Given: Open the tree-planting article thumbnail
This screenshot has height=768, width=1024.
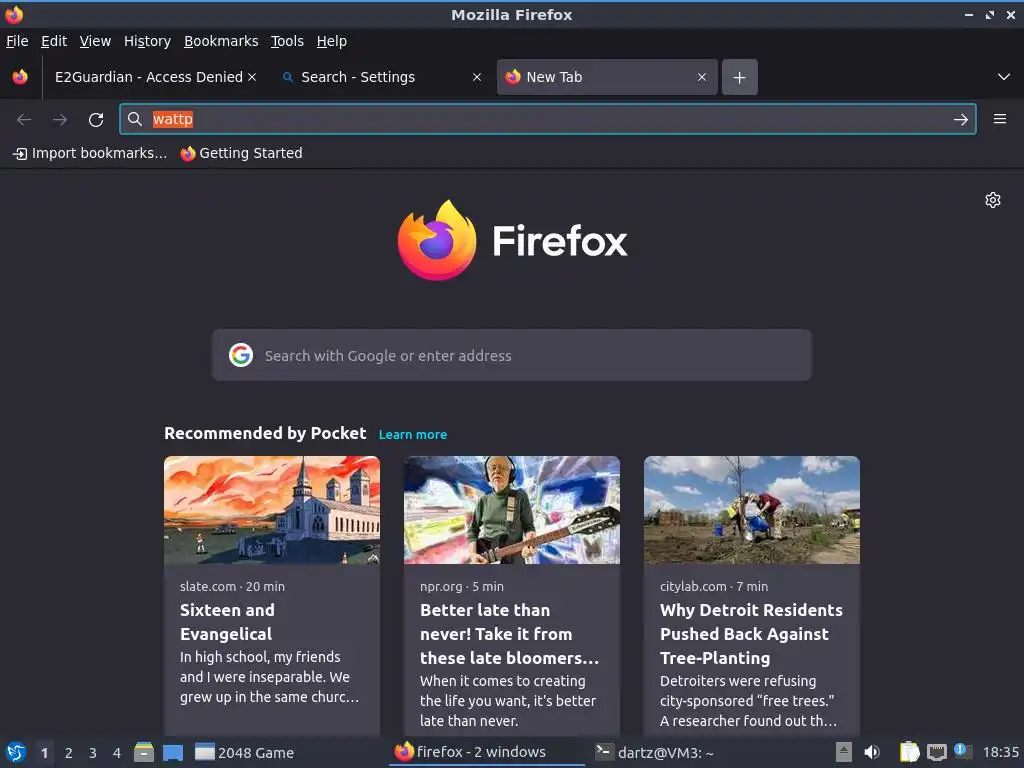Looking at the screenshot, I should 752,510.
